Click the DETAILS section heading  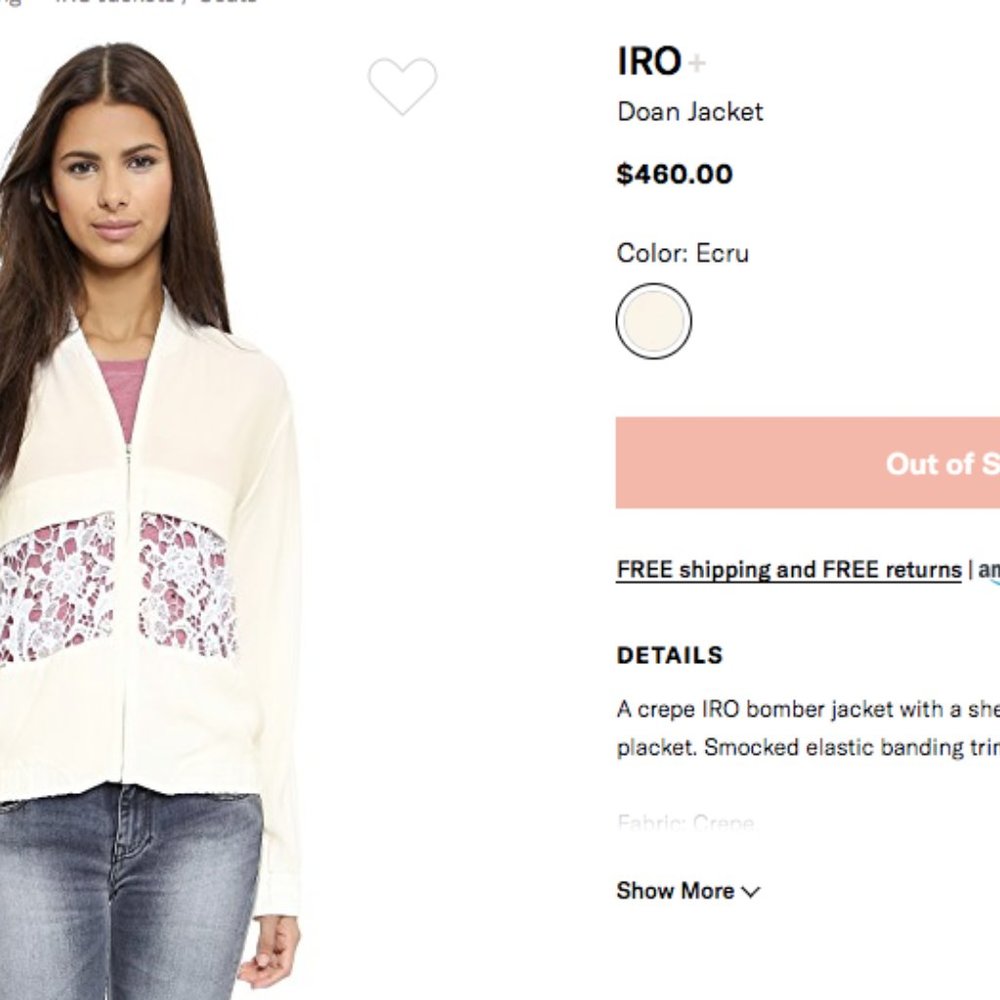click(668, 655)
